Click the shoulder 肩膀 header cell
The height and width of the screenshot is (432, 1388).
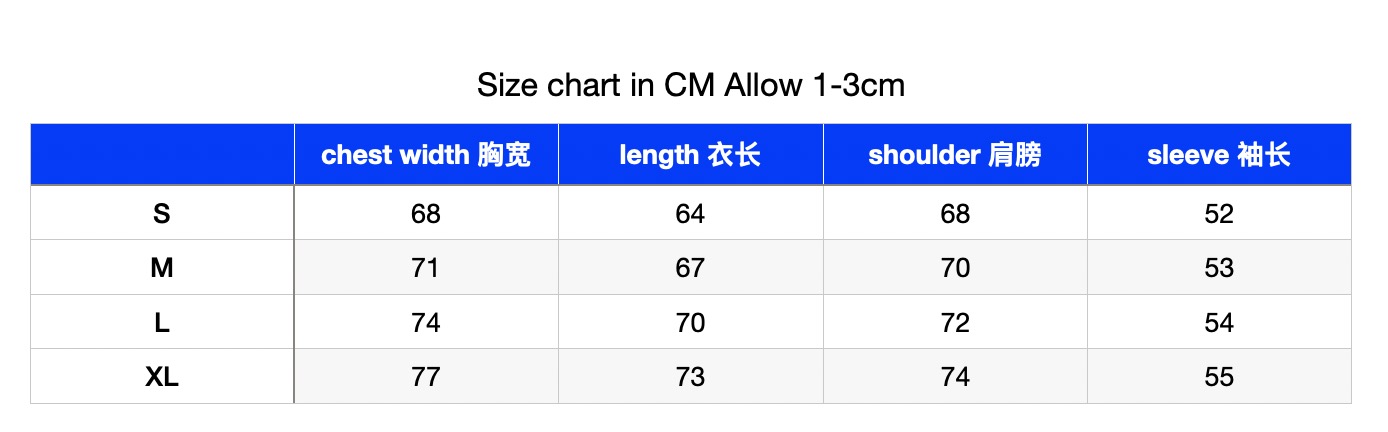pos(955,154)
